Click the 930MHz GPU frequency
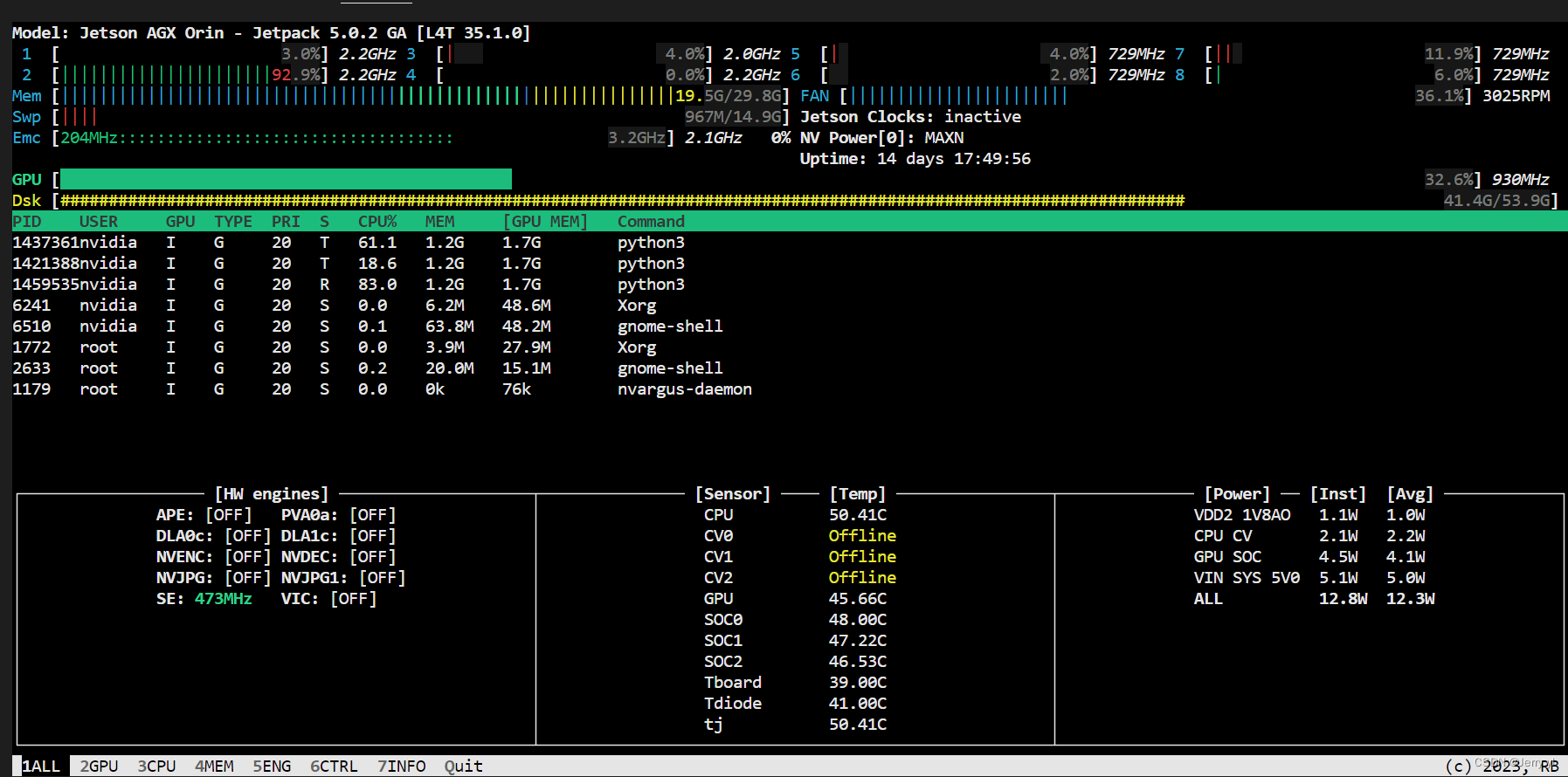This screenshot has width=1568, height=777. click(x=1520, y=179)
